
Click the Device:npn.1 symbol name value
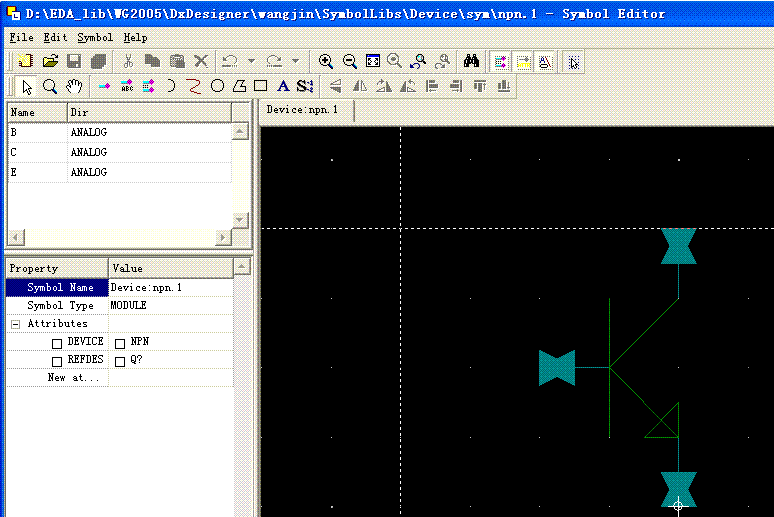coord(171,287)
